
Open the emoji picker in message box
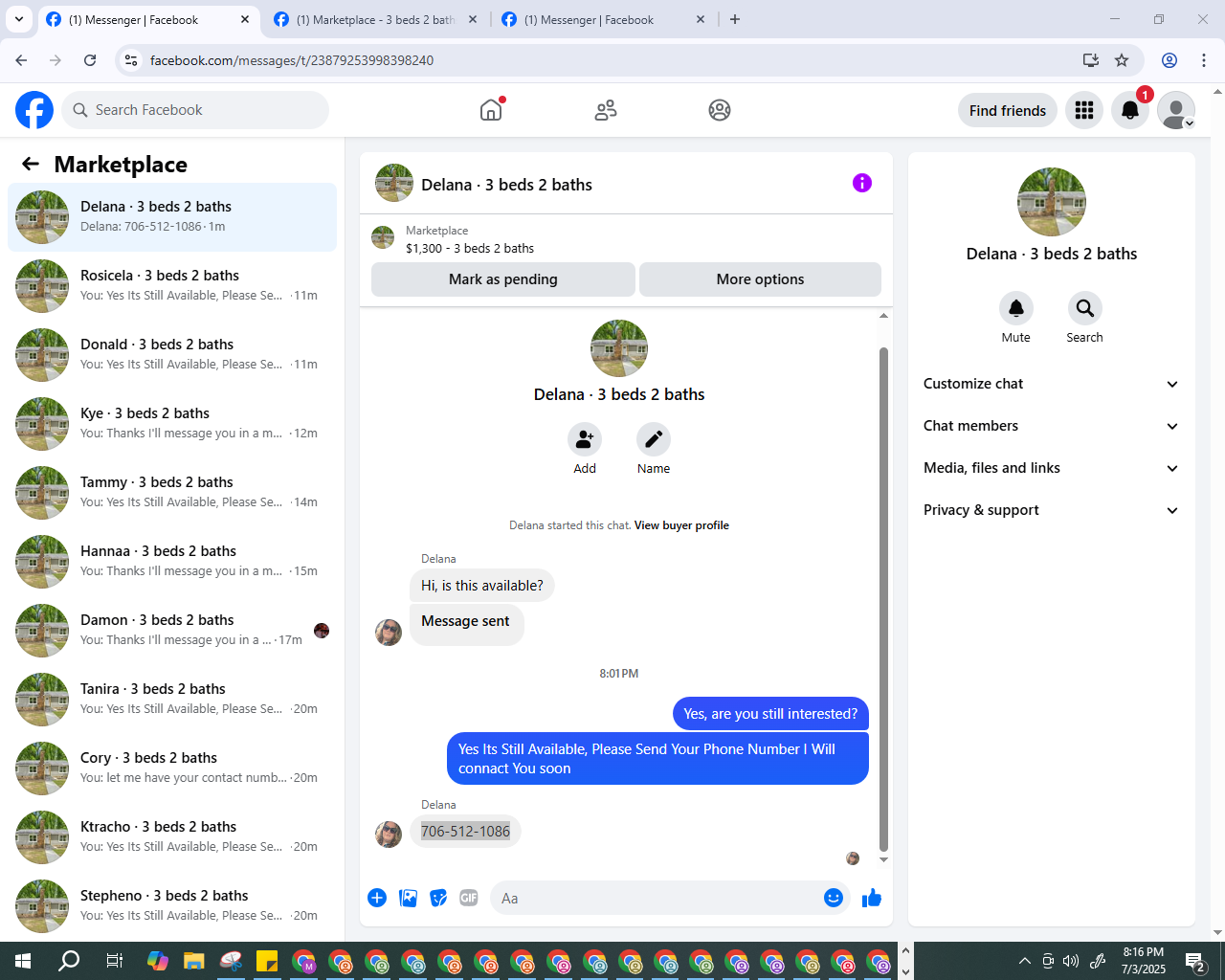[x=834, y=898]
